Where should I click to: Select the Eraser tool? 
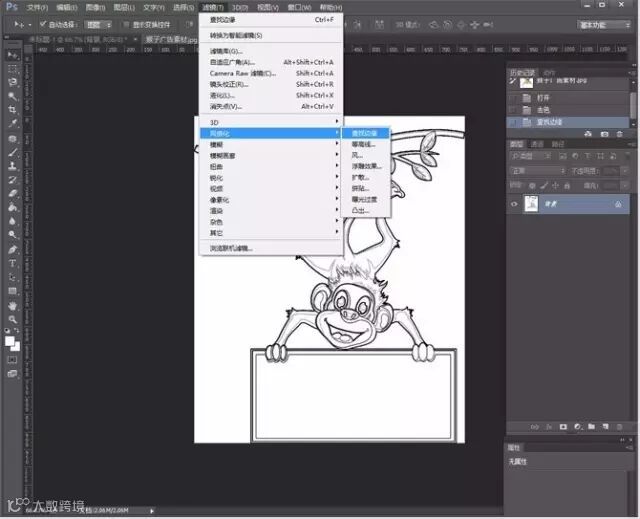[13, 193]
